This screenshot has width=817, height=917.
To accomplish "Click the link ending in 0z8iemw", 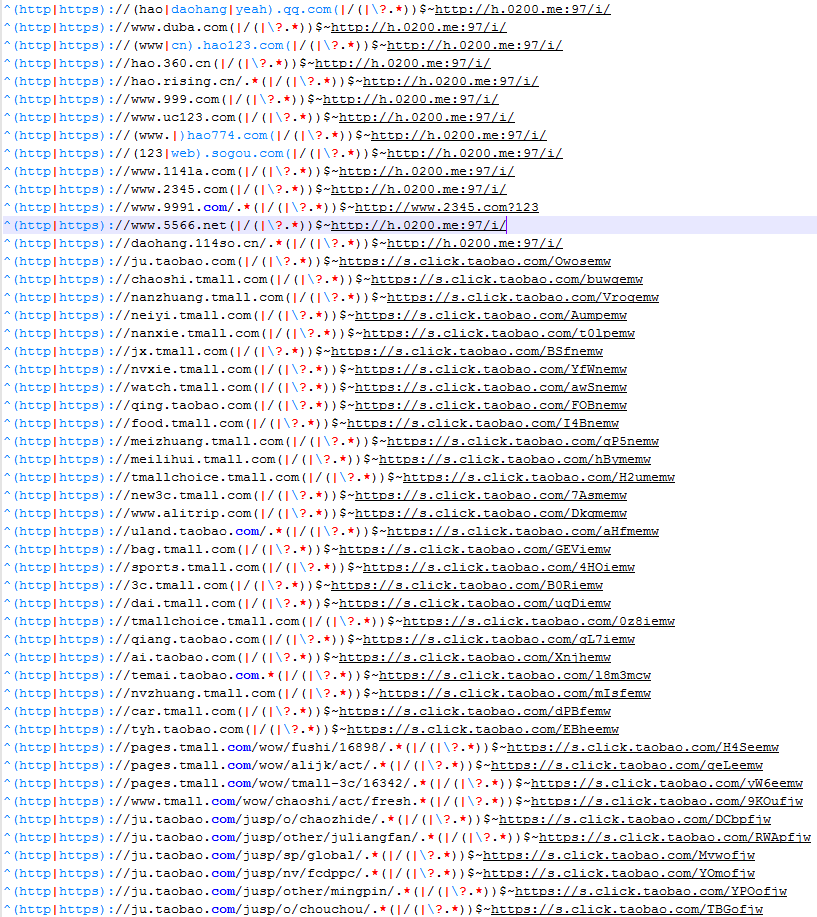I will [539, 622].
